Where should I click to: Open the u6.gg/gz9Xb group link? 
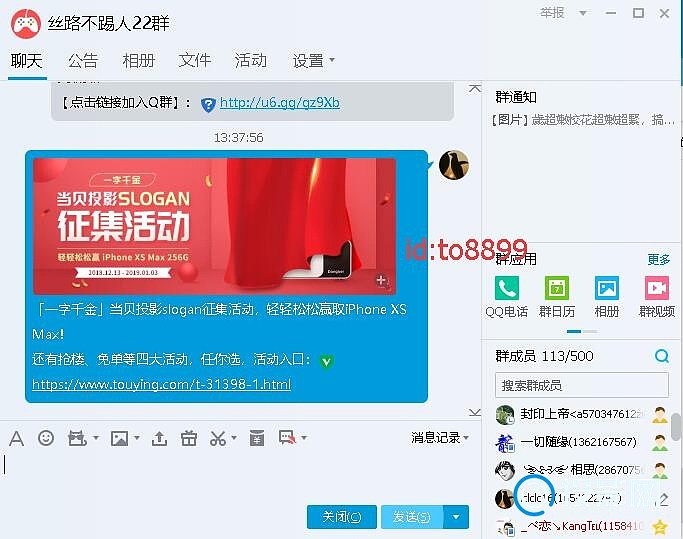280,103
